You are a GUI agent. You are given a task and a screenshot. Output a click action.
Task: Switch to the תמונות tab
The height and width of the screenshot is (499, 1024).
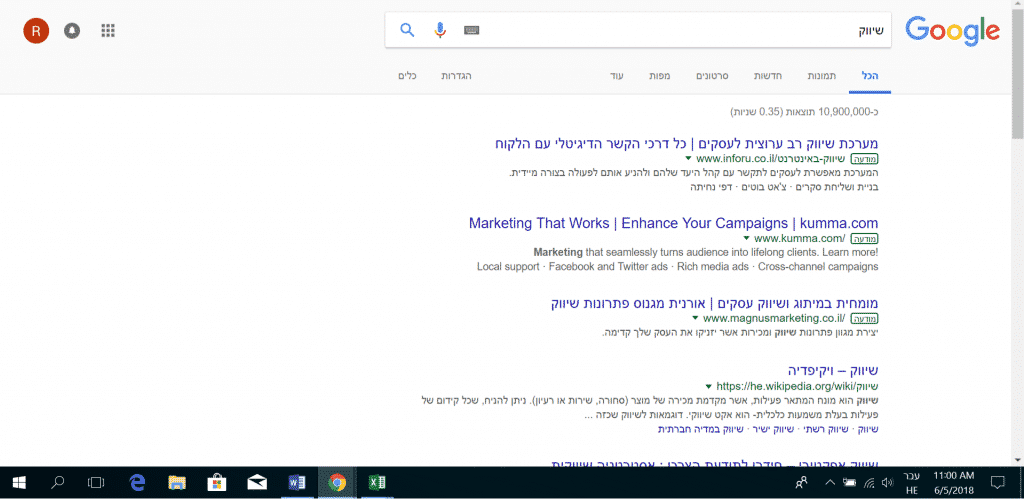pos(821,76)
